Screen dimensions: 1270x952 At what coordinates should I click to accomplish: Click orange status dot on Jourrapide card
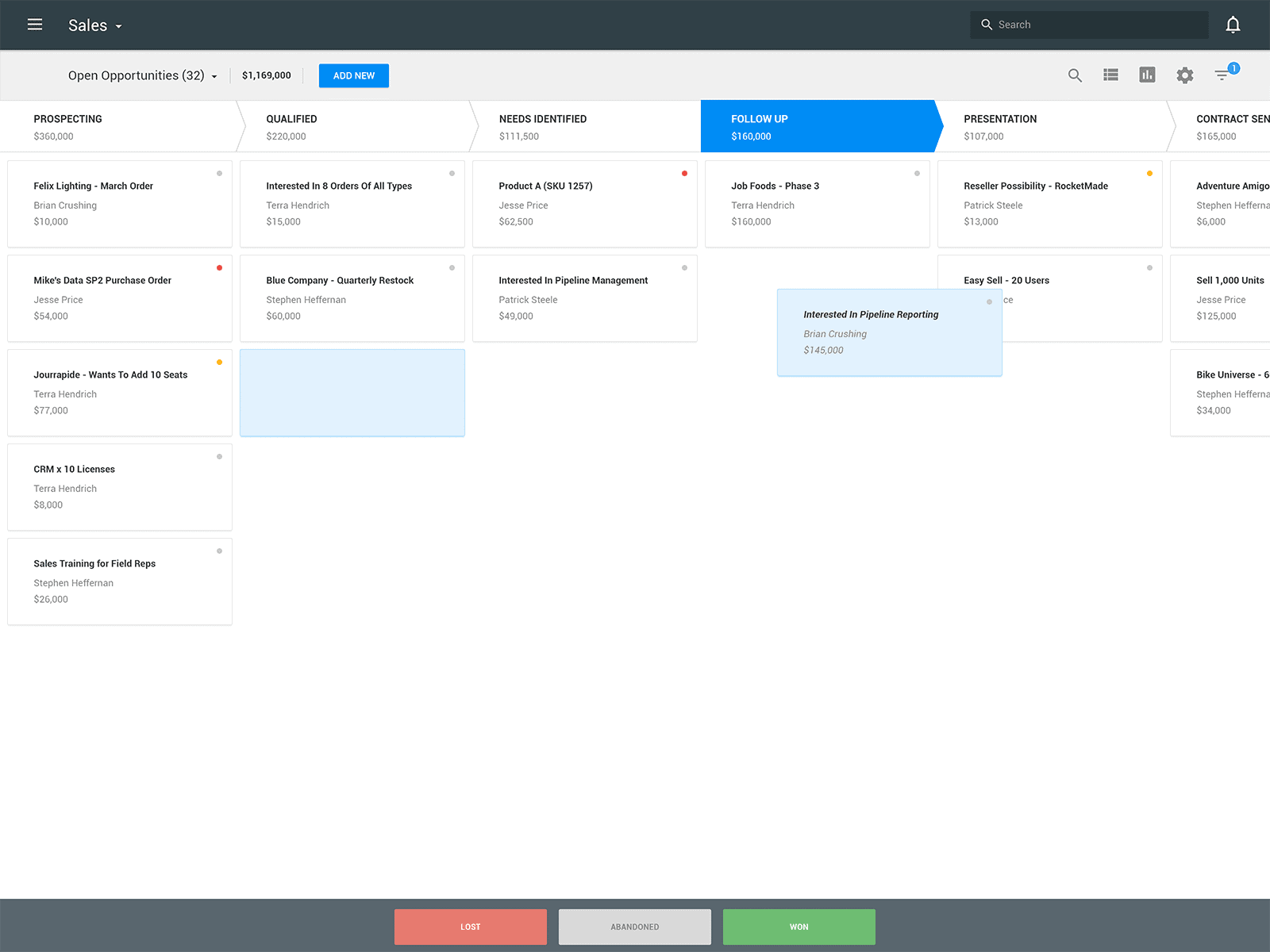(x=219, y=362)
